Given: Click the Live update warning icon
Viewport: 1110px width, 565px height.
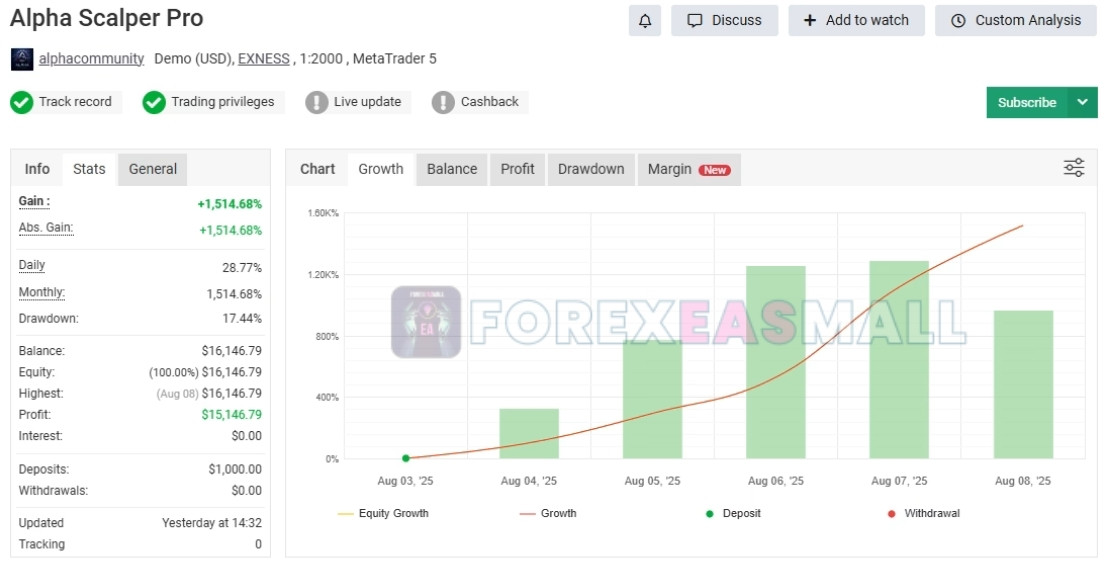Looking at the screenshot, I should tap(316, 103).
